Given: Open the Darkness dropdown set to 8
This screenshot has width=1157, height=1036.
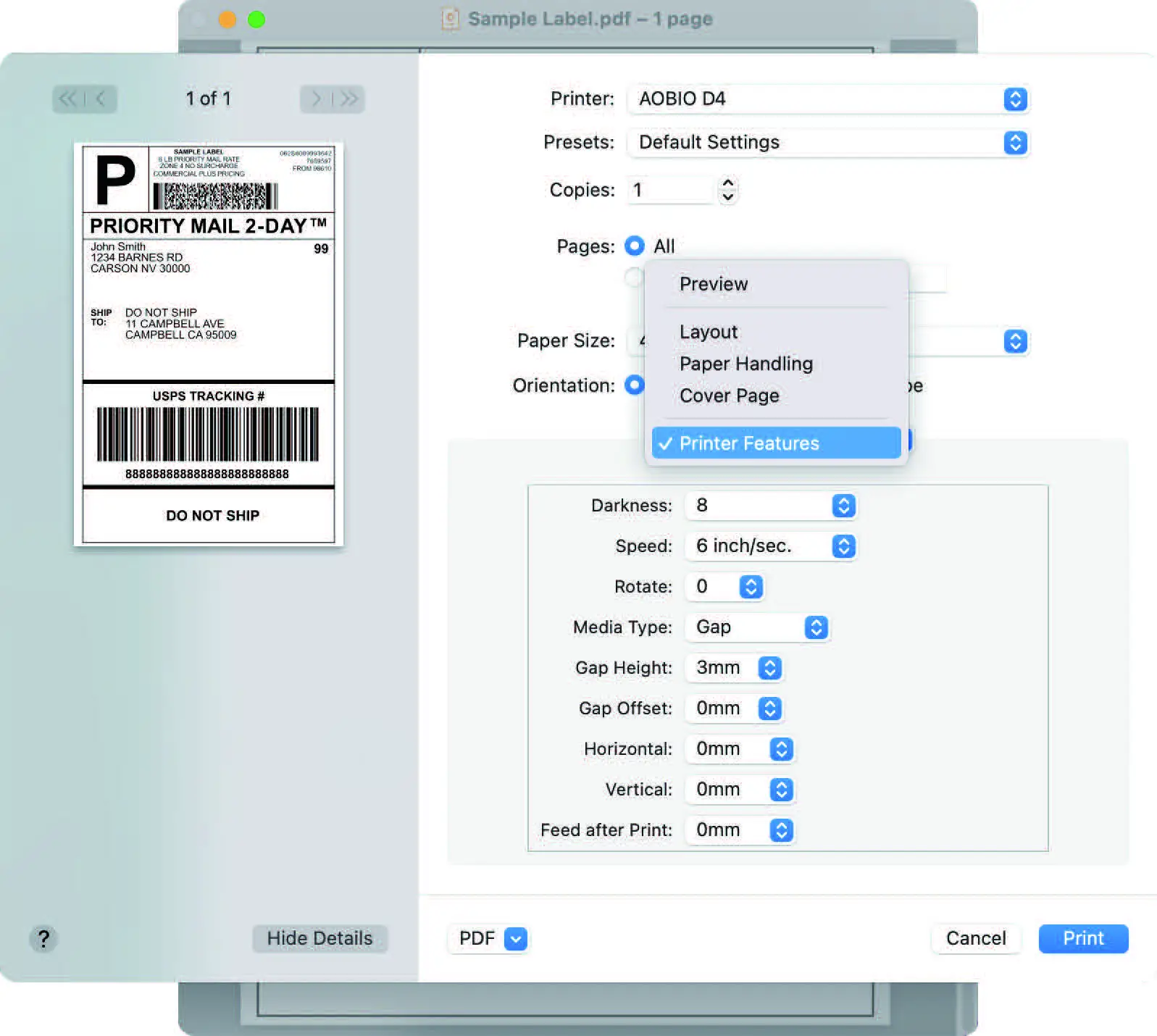Looking at the screenshot, I should (x=770, y=506).
